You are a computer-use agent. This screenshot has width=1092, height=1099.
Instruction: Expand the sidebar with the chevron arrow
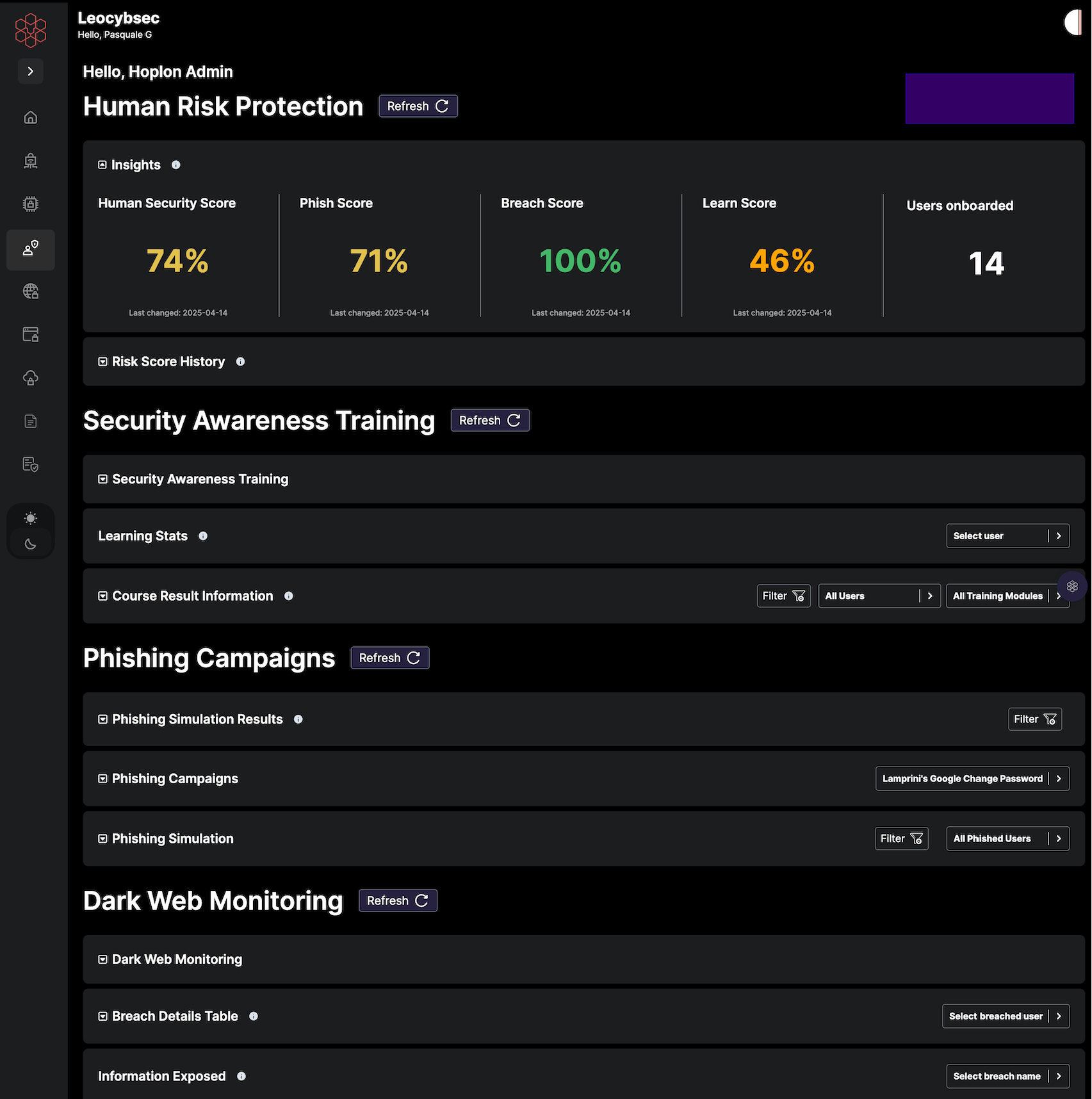(x=31, y=71)
